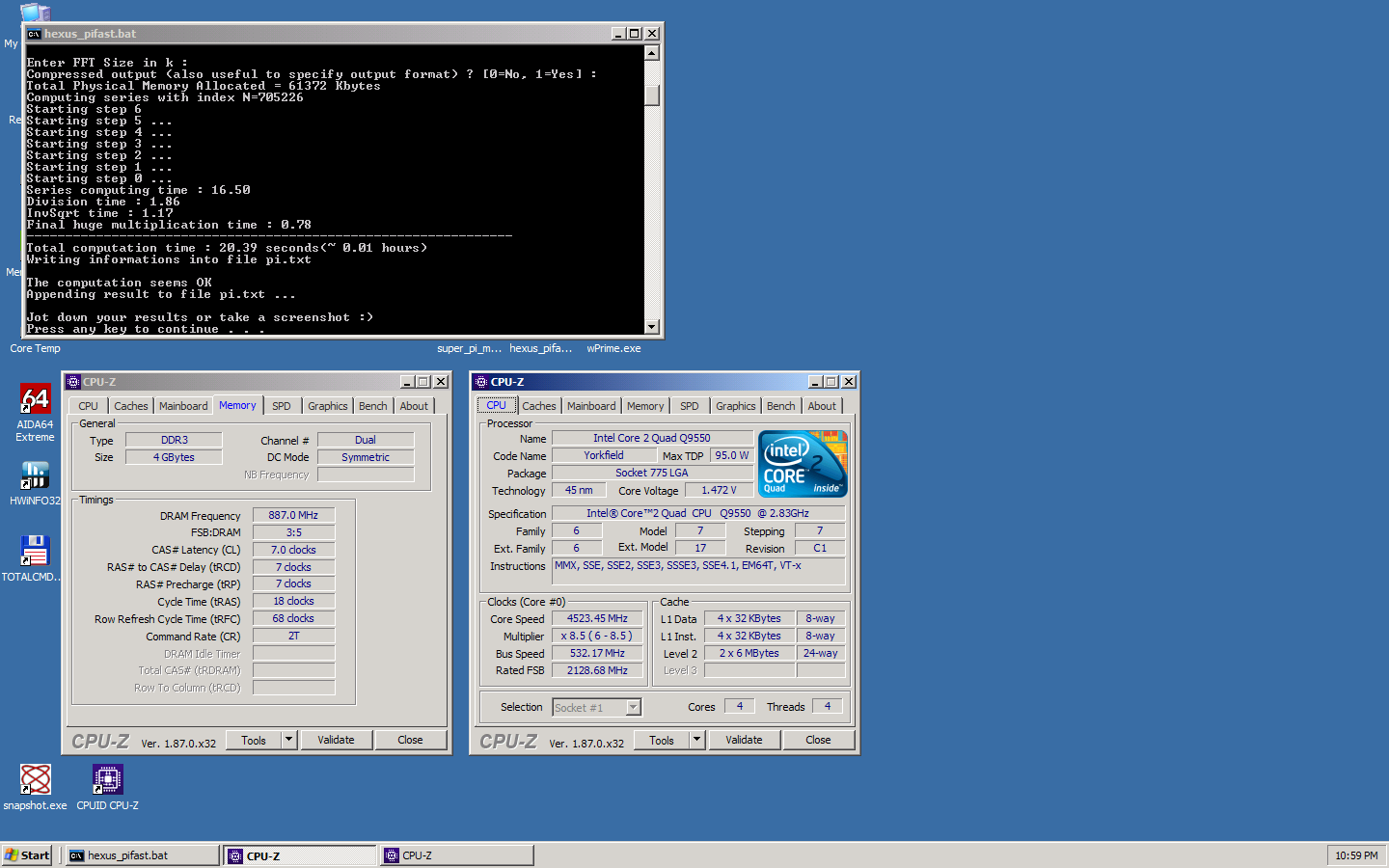Viewport: 1389px width, 868px height.
Task: Expand Tools dropdown arrow in left CPU-Z
Action: click(288, 740)
